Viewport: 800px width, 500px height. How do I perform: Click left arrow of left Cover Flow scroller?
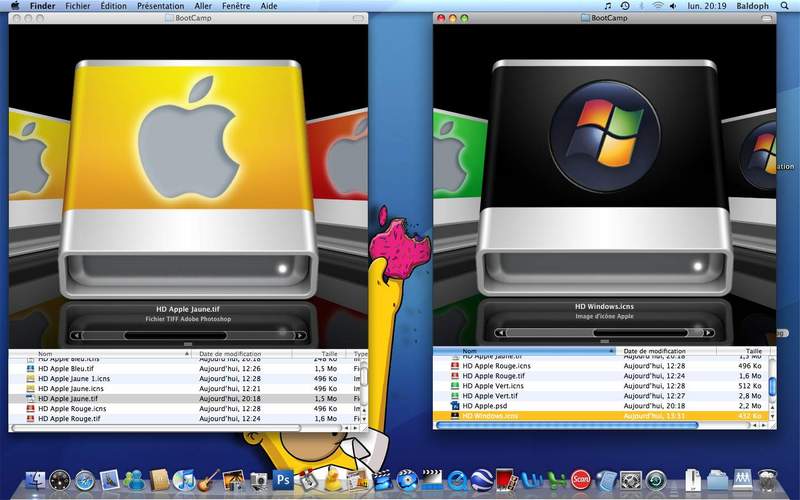tap(76, 335)
